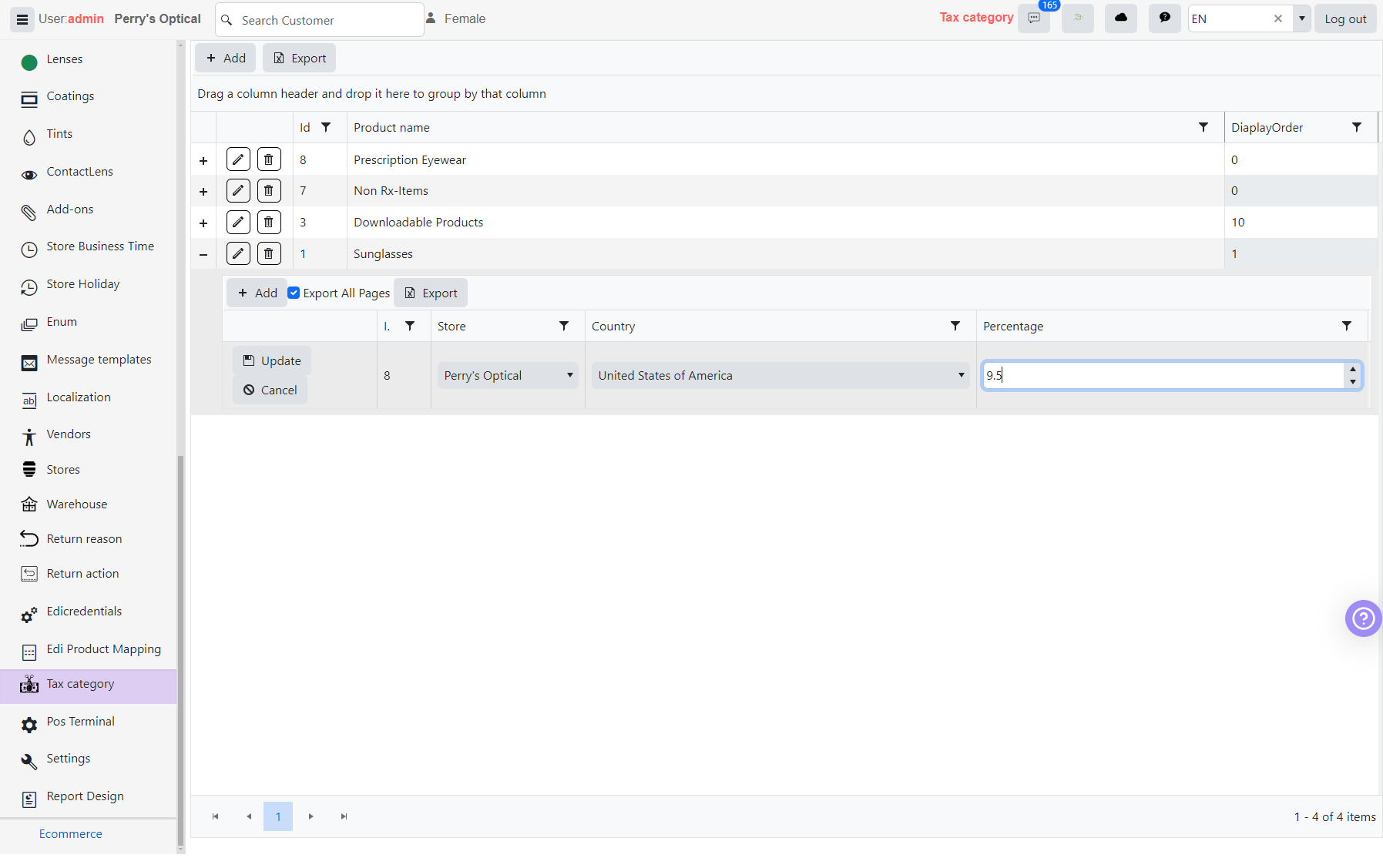Increase the Percentage value with spinner up
The width and height of the screenshot is (1383, 868).
pyautogui.click(x=1353, y=369)
